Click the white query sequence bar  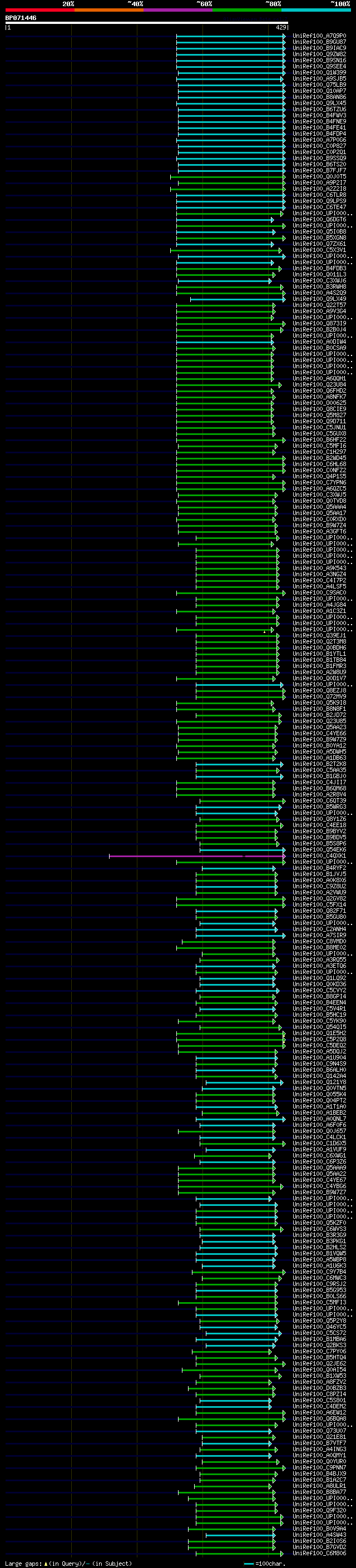(147, 22)
